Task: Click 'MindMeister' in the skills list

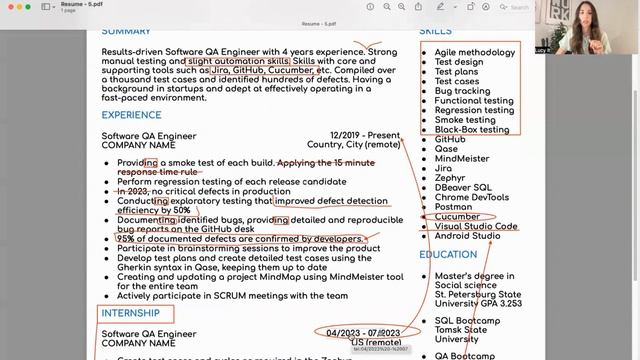Action: 462,159
